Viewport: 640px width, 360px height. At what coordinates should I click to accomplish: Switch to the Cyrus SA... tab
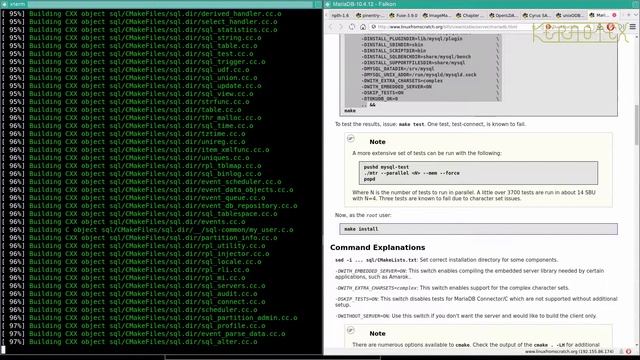(x=537, y=15)
